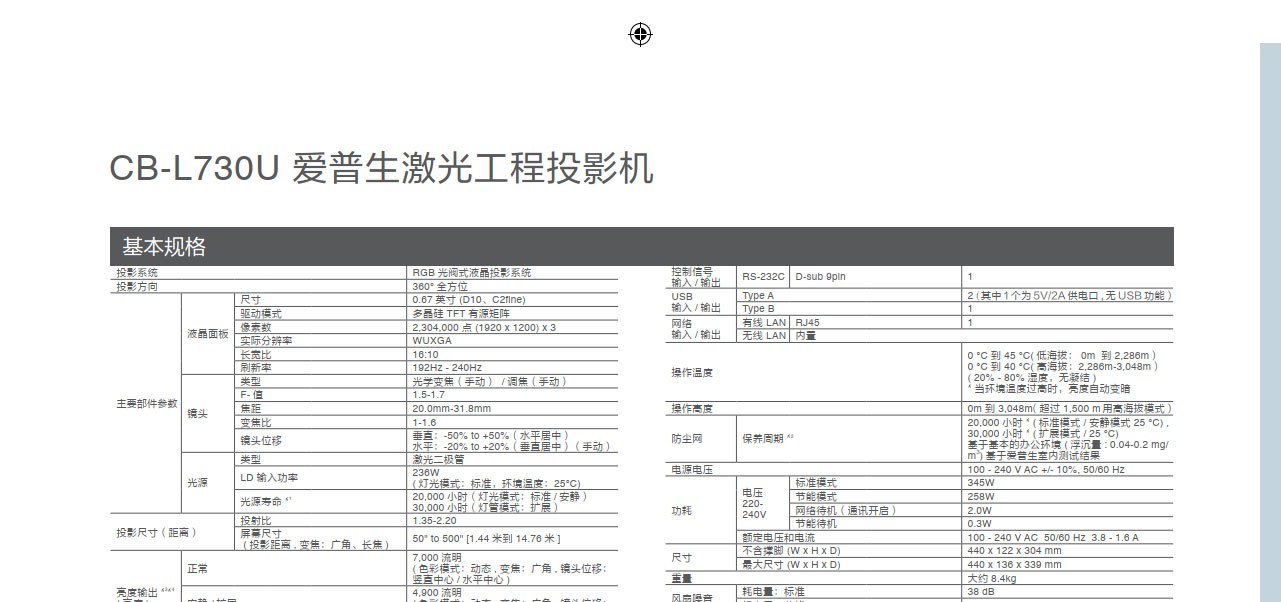The height and width of the screenshot is (602, 1281).
Task: Click the D-sub 9pin connector cell
Action: pos(820,276)
